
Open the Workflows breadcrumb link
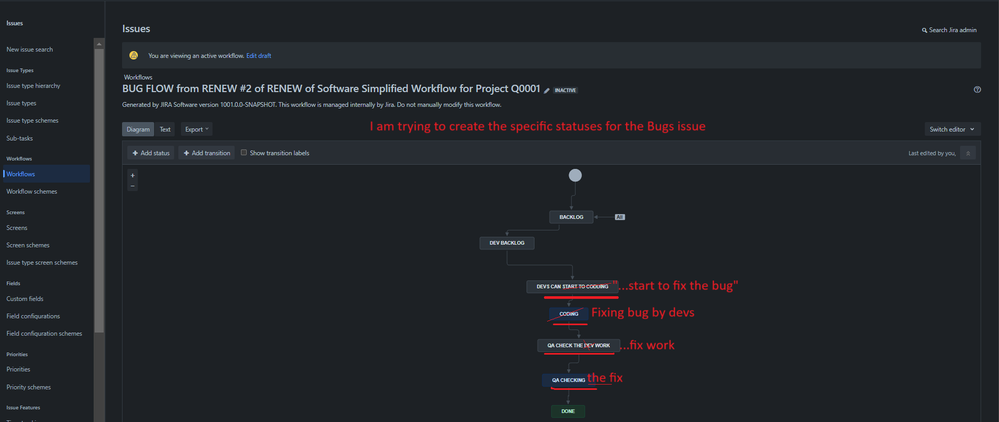(x=138, y=77)
